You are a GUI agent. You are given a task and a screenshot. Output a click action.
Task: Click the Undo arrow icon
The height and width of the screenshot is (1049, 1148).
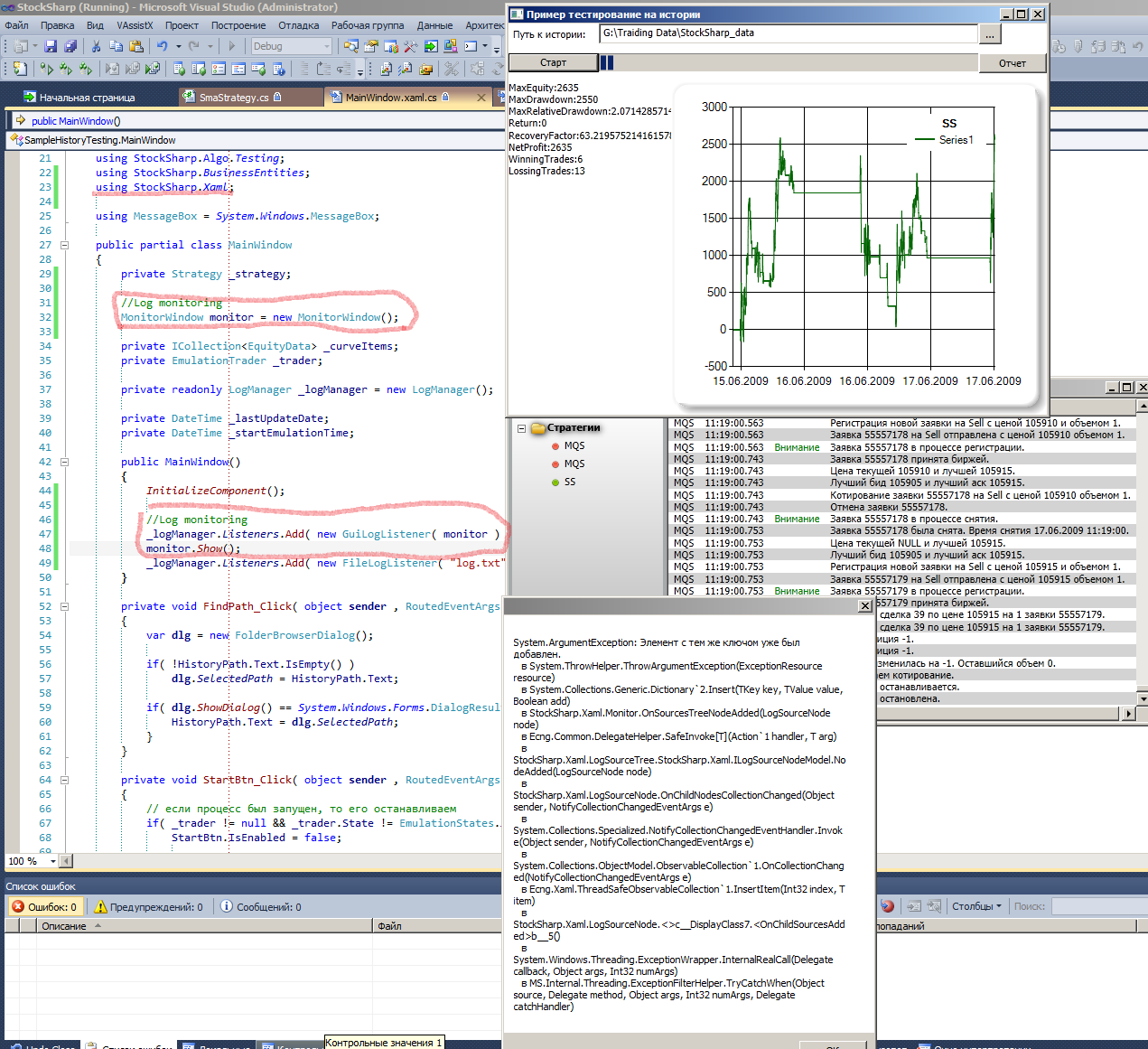(162, 46)
